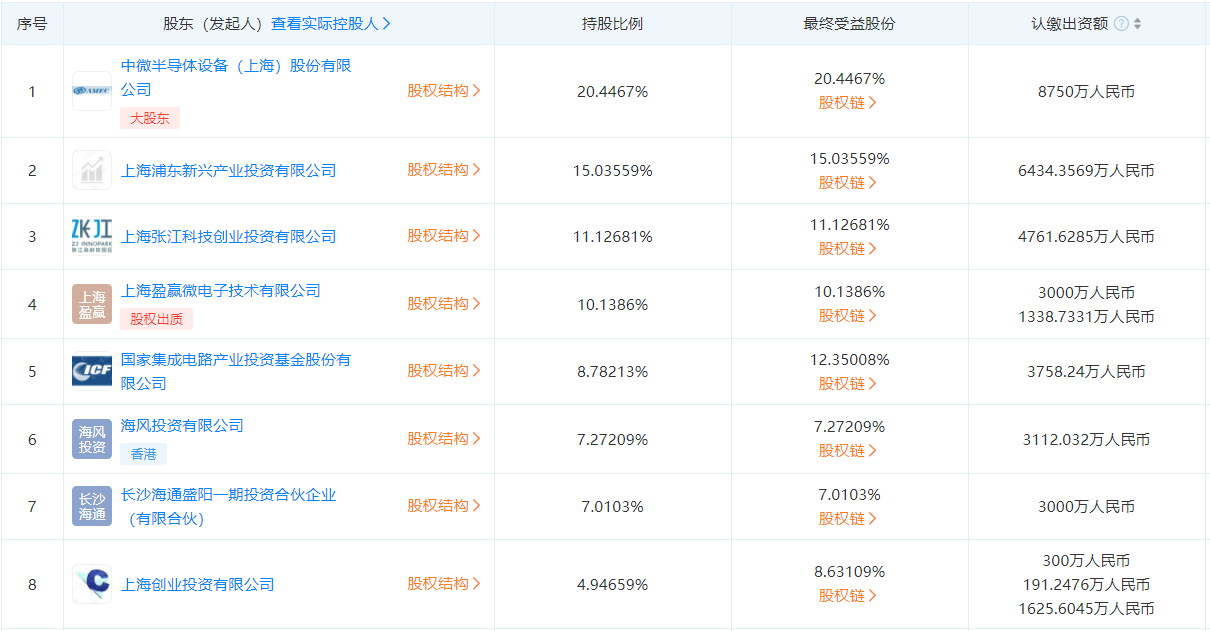The image size is (1210, 631).
Task: Click the 香港 tag under 海风投资
Action: [143, 454]
